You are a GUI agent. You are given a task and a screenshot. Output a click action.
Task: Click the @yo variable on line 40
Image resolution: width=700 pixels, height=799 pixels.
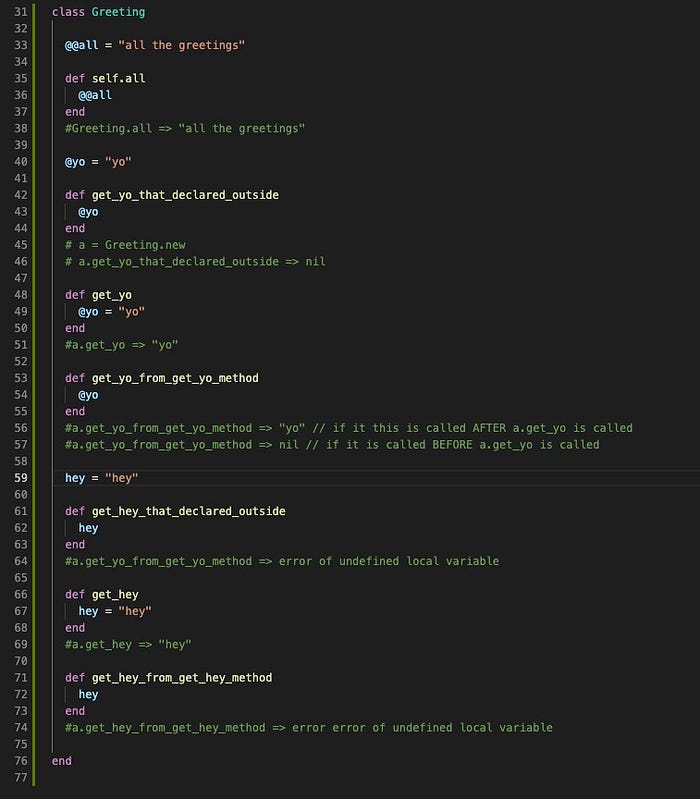pos(75,162)
